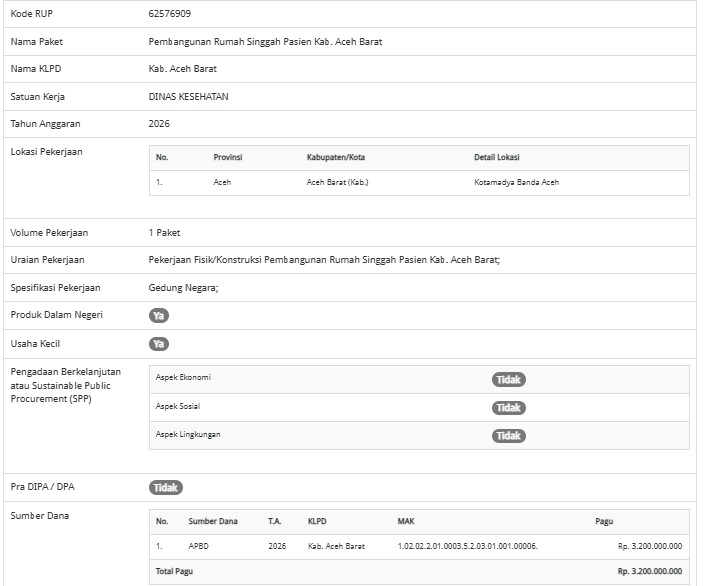Click the T.A. column header
Screen dimensions: 707x586
click(275, 522)
